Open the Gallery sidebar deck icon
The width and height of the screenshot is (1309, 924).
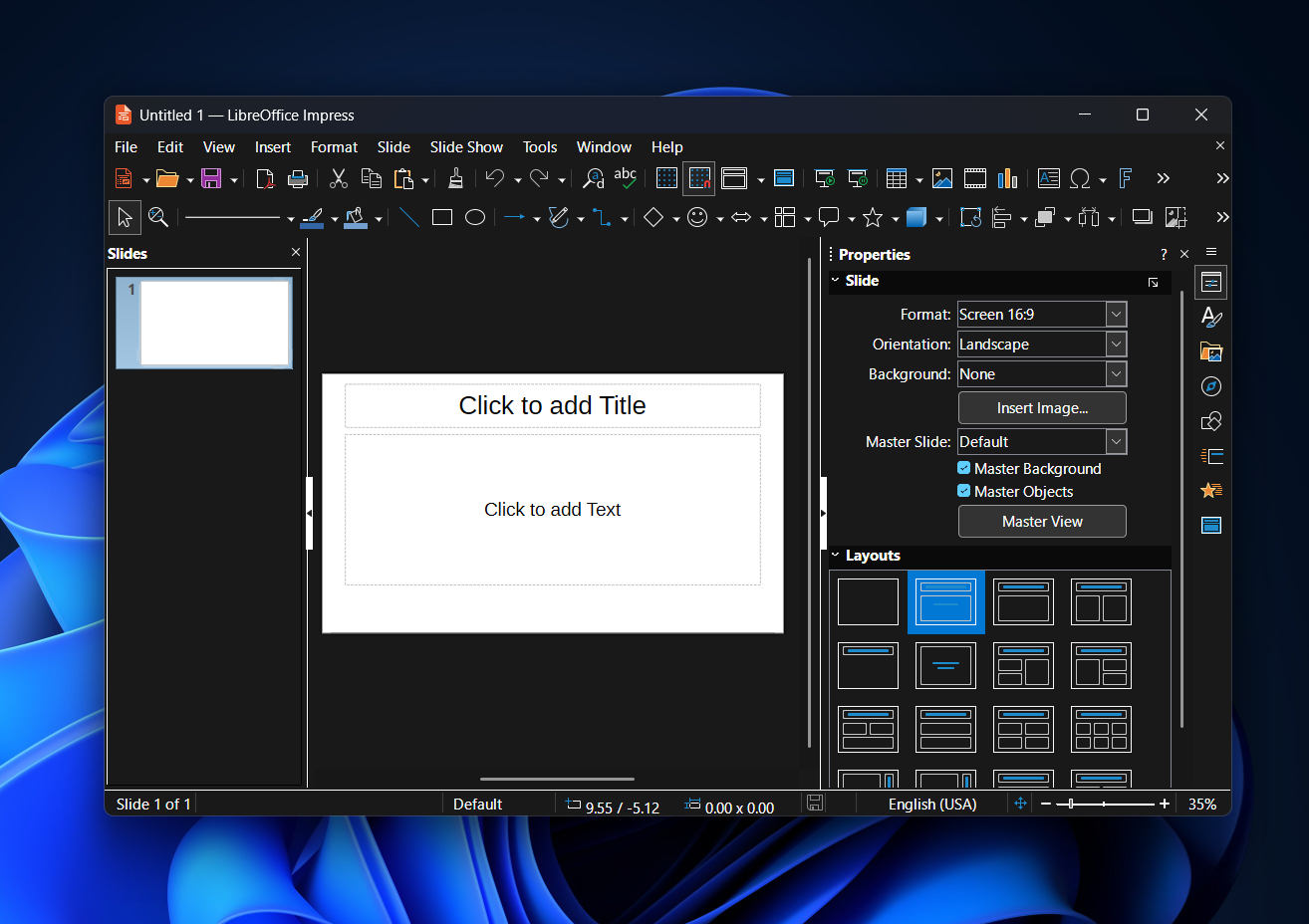coord(1211,351)
